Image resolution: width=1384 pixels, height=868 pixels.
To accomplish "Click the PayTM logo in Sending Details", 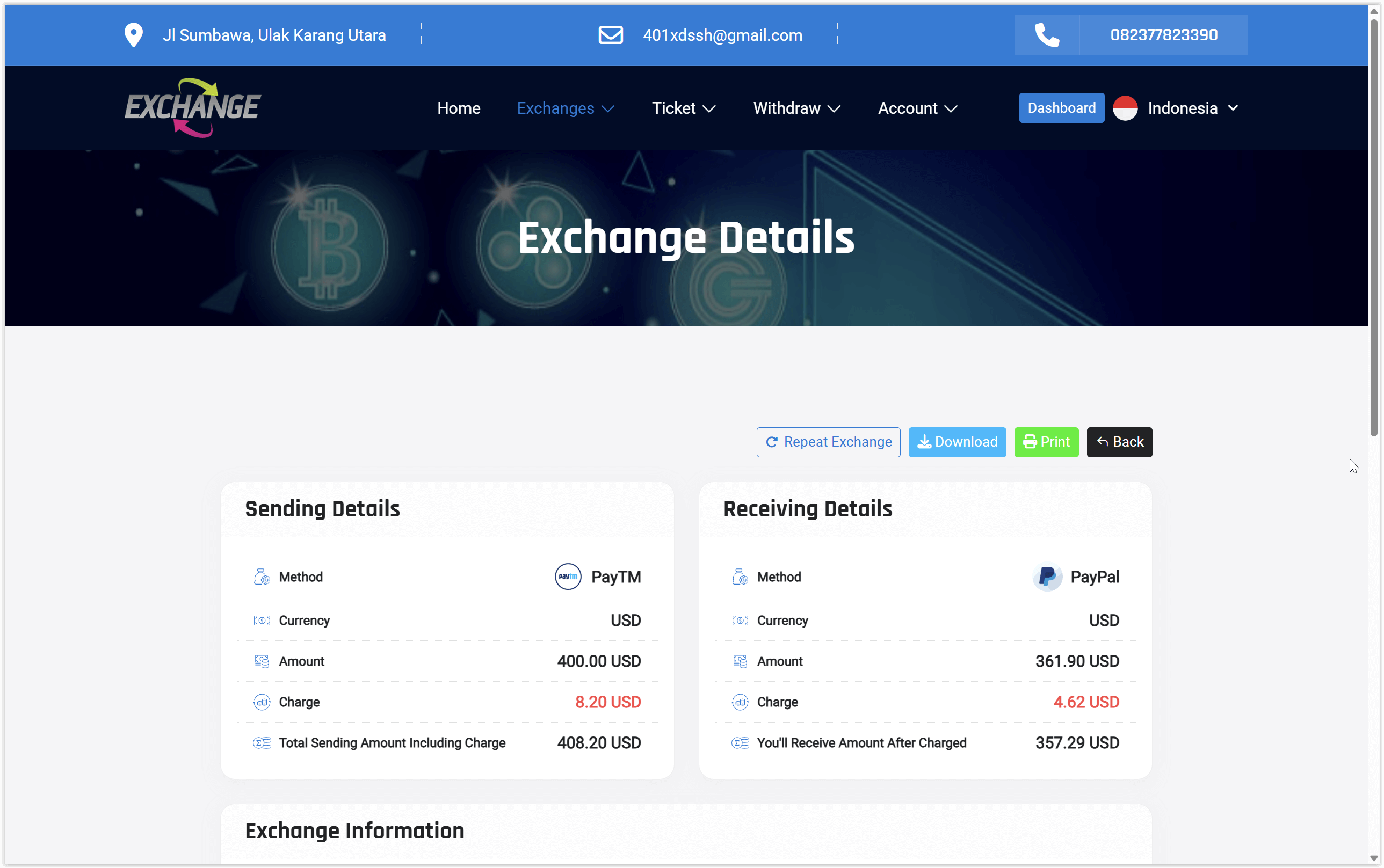I will 567,577.
